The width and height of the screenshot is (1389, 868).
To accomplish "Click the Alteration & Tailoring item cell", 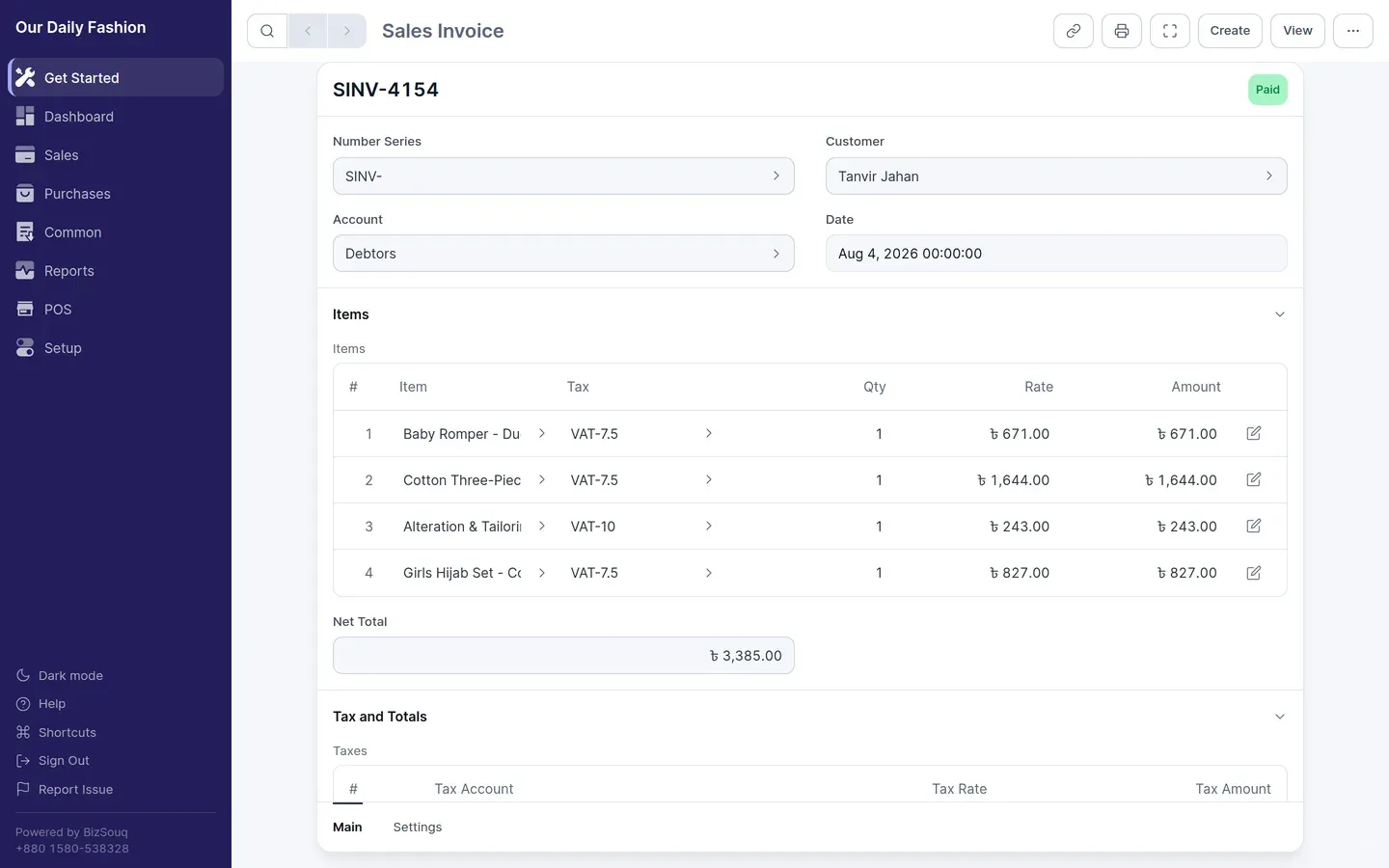I will [462, 527].
